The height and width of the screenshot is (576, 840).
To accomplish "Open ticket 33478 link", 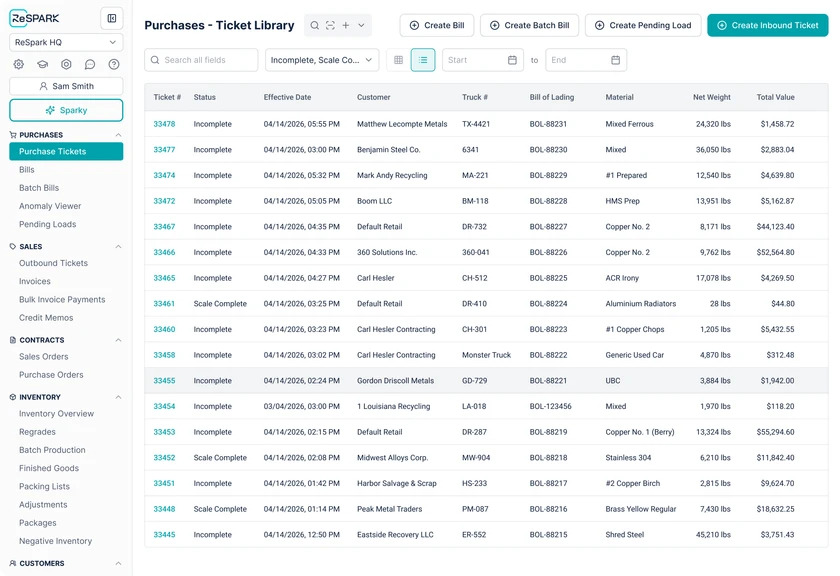I will pyautogui.click(x=164, y=124).
